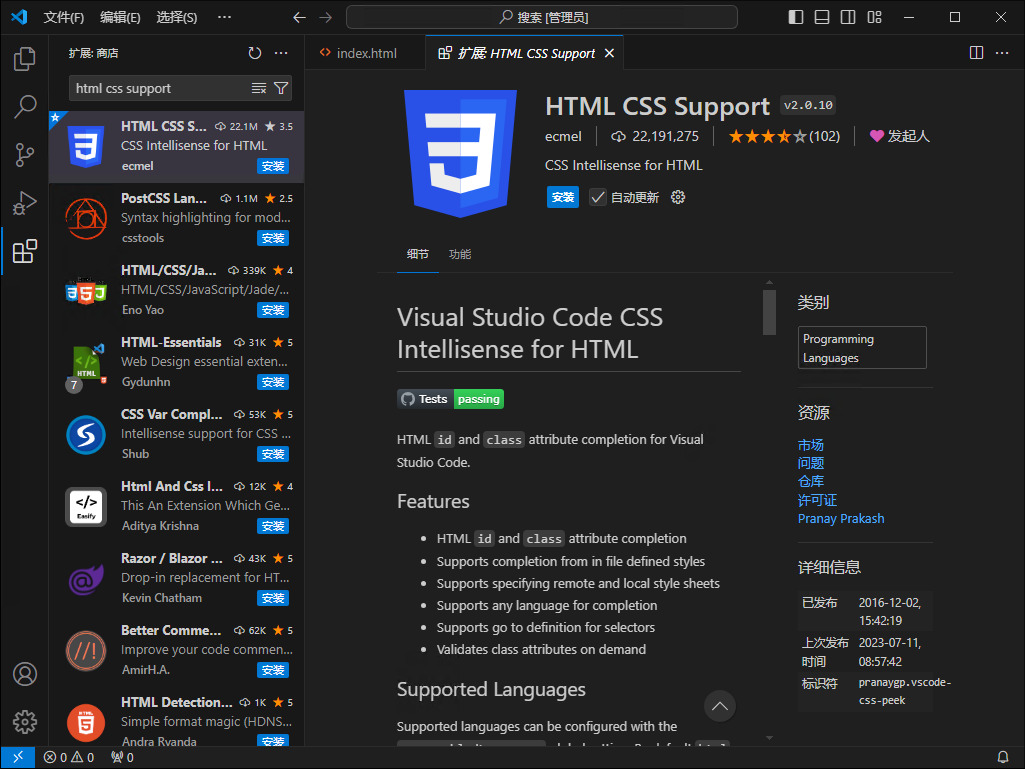Install the PostCSS Language Support extension
This screenshot has width=1025, height=769.
[x=272, y=238]
